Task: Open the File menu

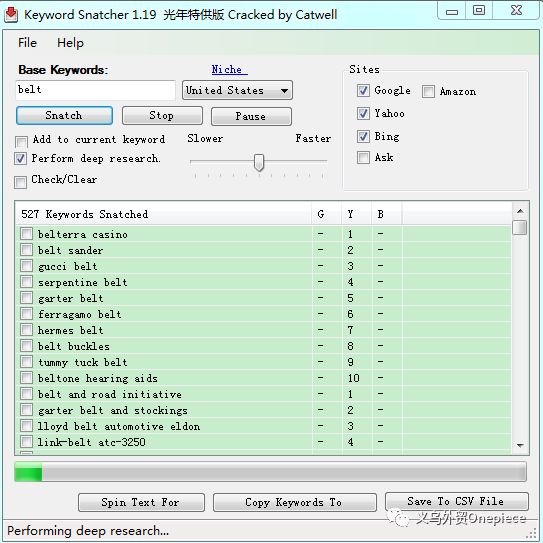Action: click(x=27, y=43)
